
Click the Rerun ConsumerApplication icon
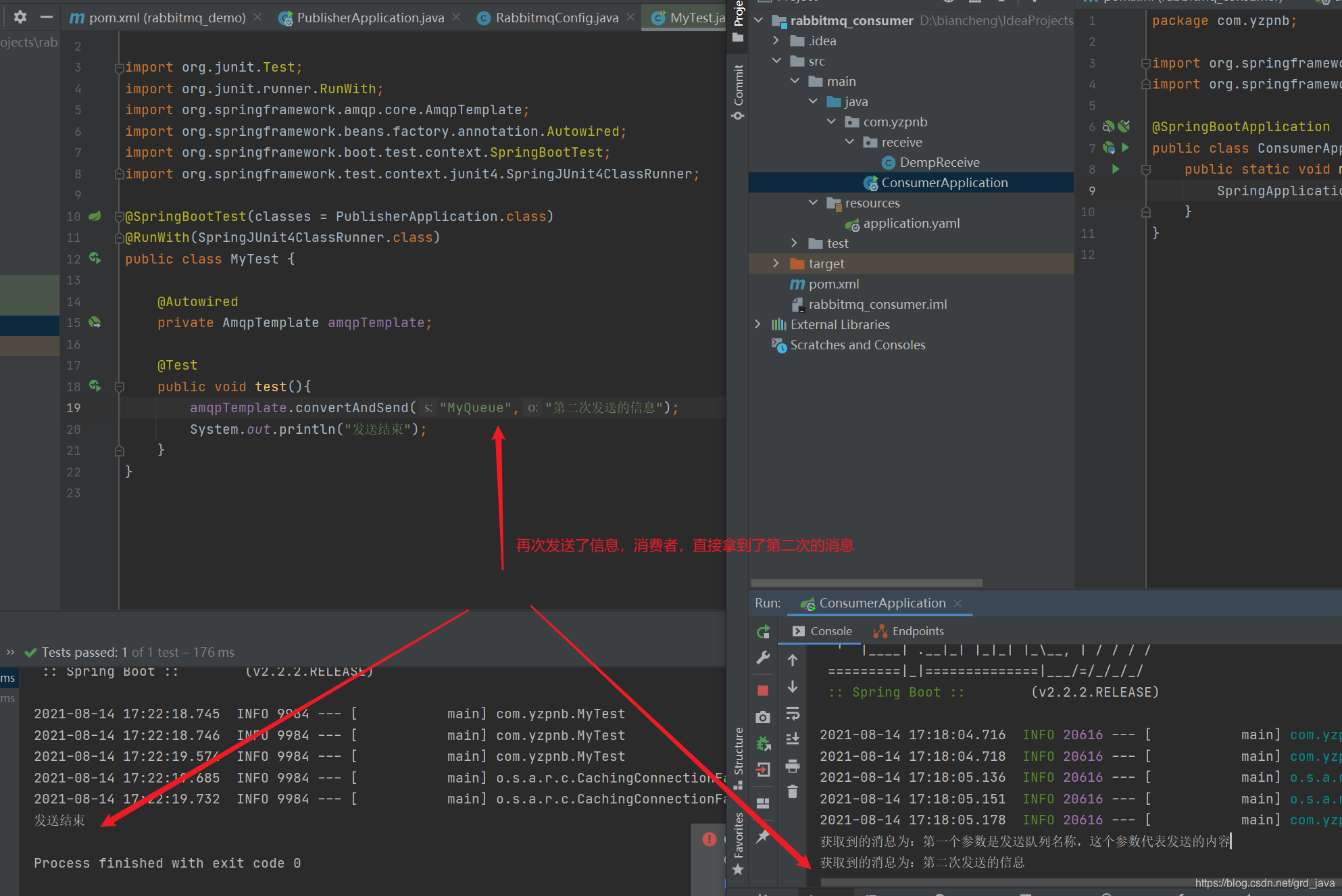click(763, 632)
